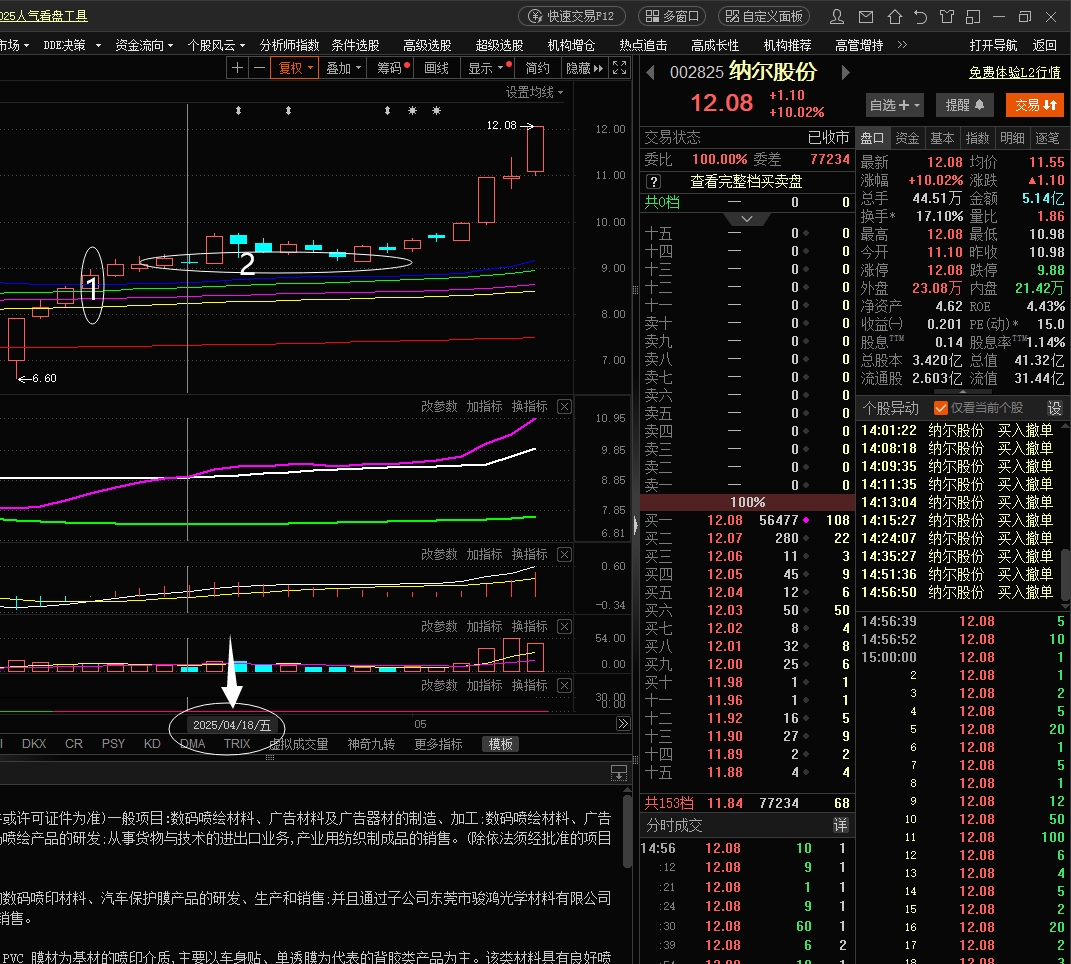
Task: Expand the sell orders chevron below 共0档
Action: tap(747, 219)
